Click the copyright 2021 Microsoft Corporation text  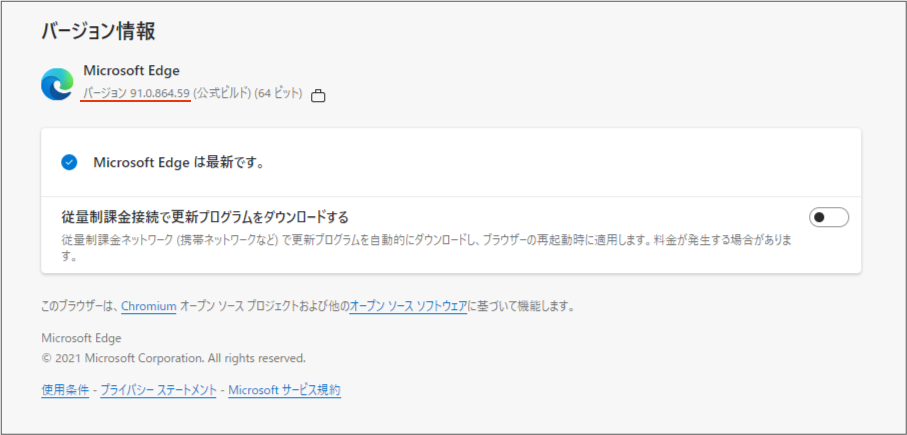click(174, 358)
